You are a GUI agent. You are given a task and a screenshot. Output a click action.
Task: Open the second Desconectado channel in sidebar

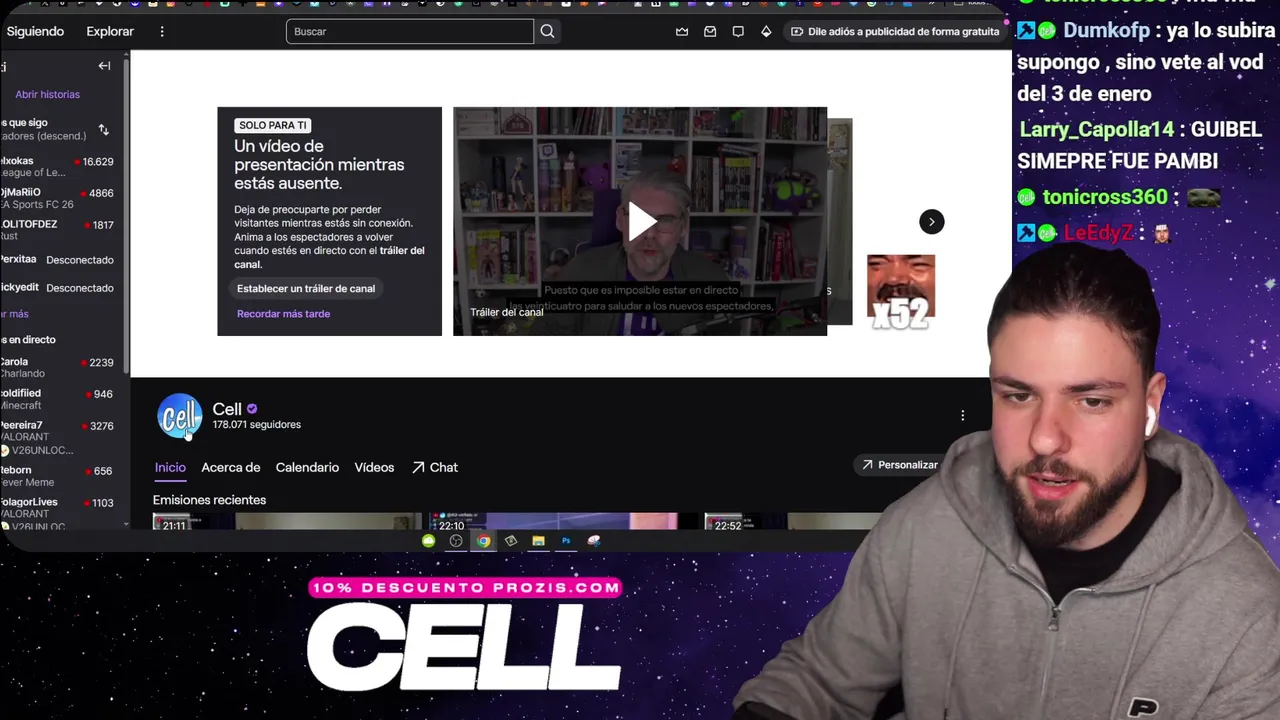point(58,287)
